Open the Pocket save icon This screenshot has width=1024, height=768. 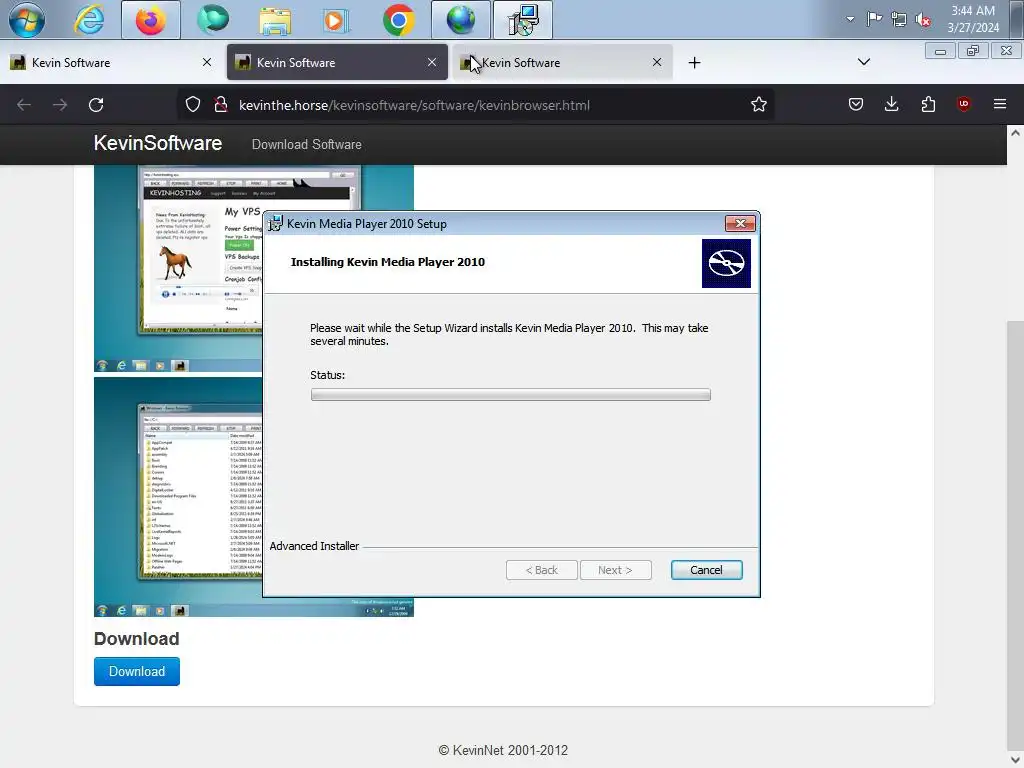856,104
